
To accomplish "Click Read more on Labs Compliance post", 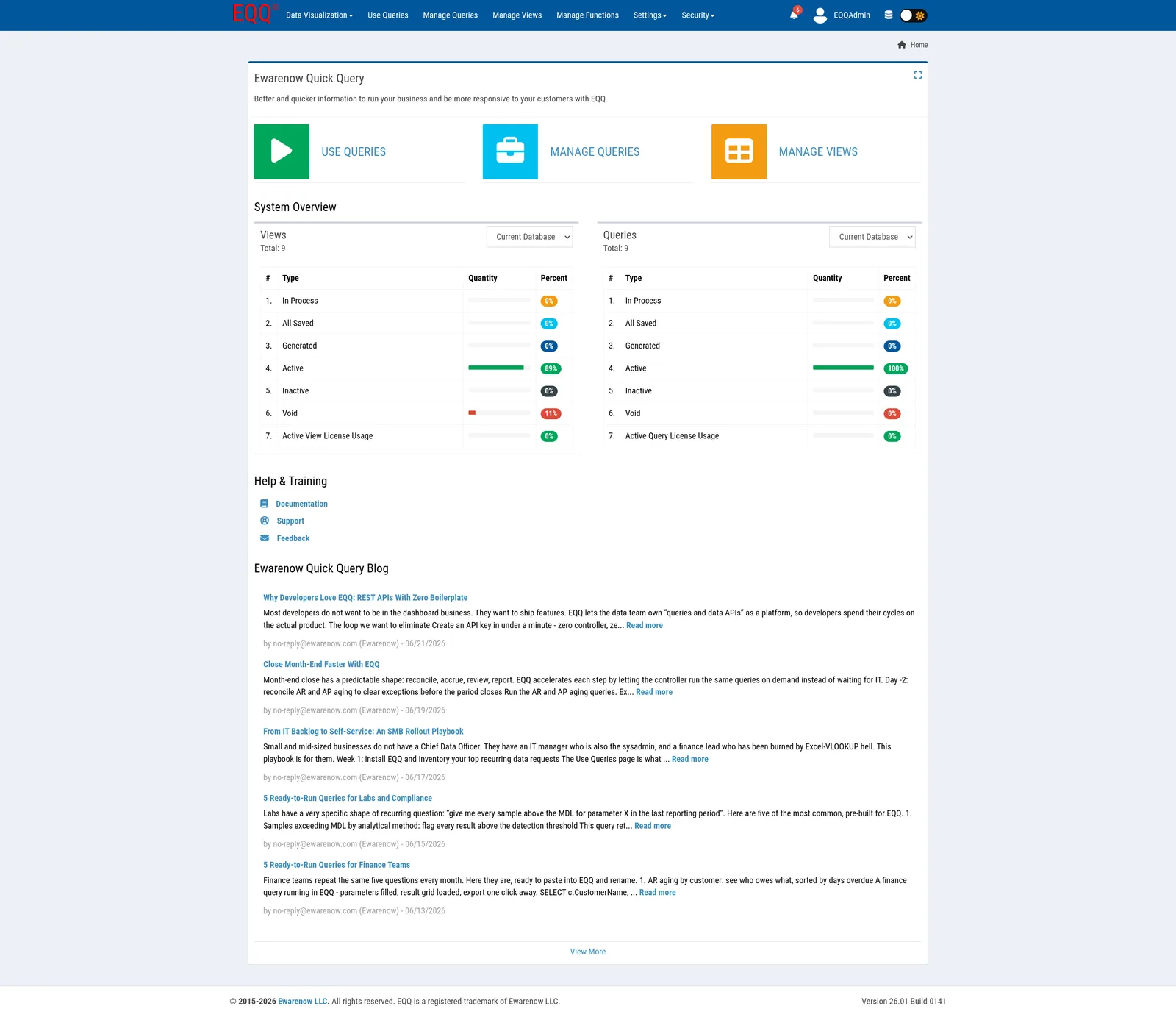I will pyautogui.click(x=653, y=826).
